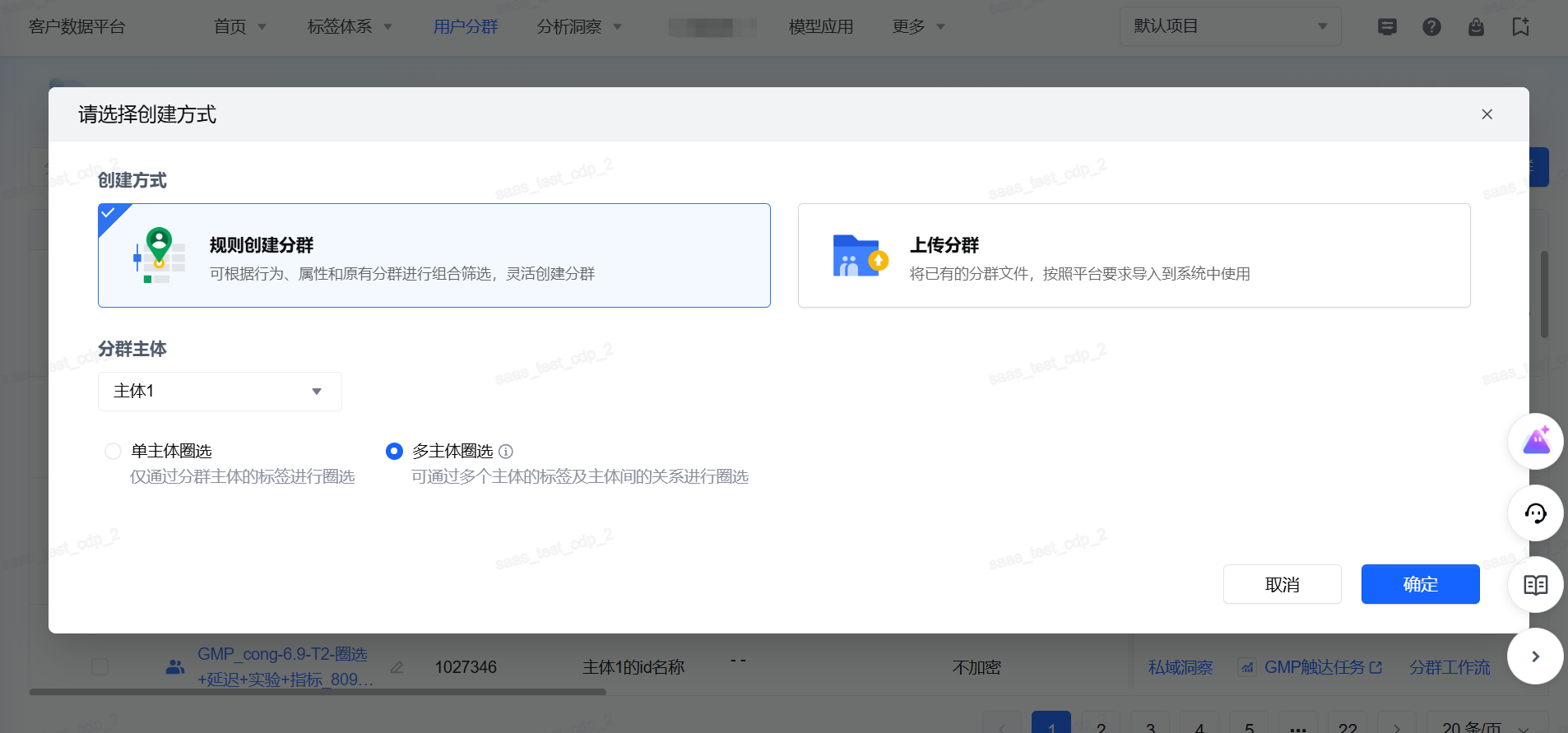Close the create method dialog
This screenshot has width=1568, height=733.
click(1487, 114)
